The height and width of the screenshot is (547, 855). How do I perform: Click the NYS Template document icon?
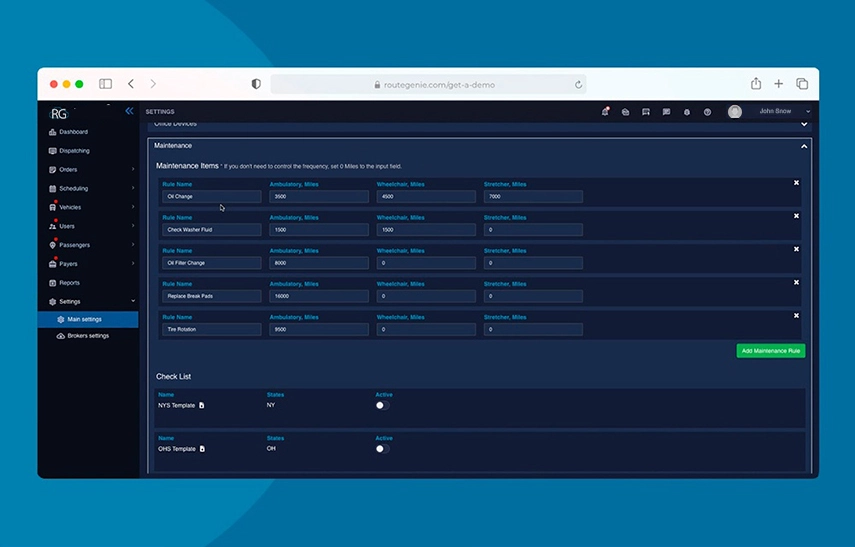[202, 405]
